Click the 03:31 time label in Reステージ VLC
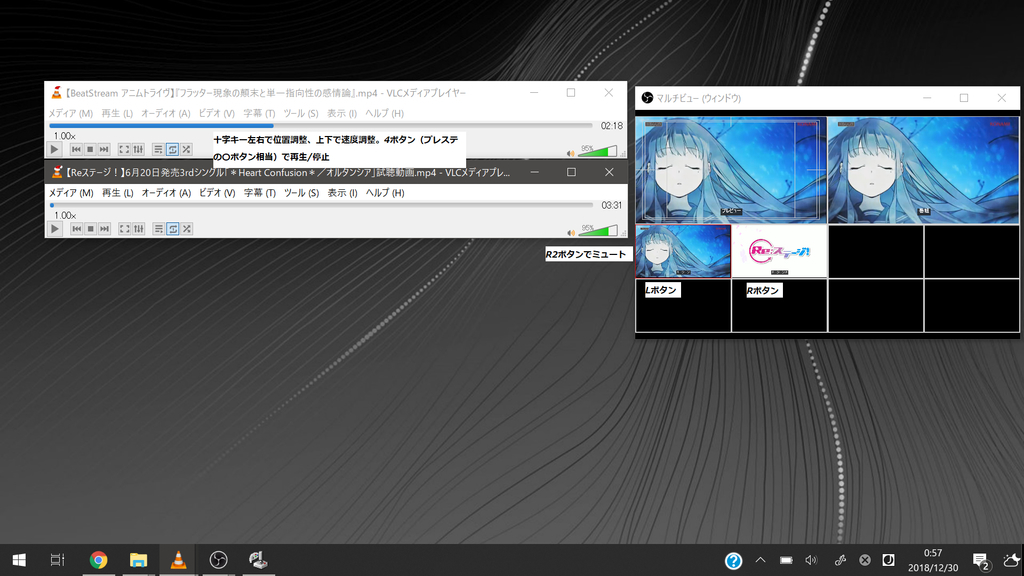The height and width of the screenshot is (576, 1024). point(611,205)
